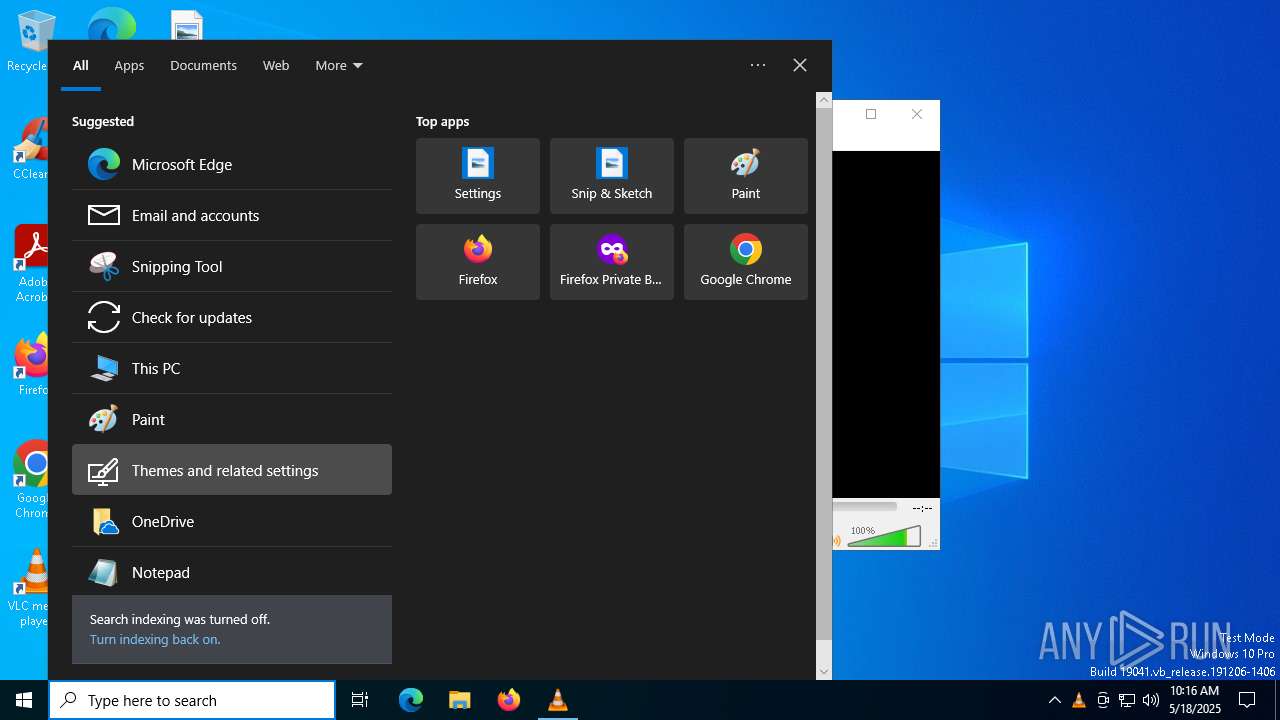Open Paint tile in Top apps
This screenshot has height=720, width=1280.
click(746, 176)
